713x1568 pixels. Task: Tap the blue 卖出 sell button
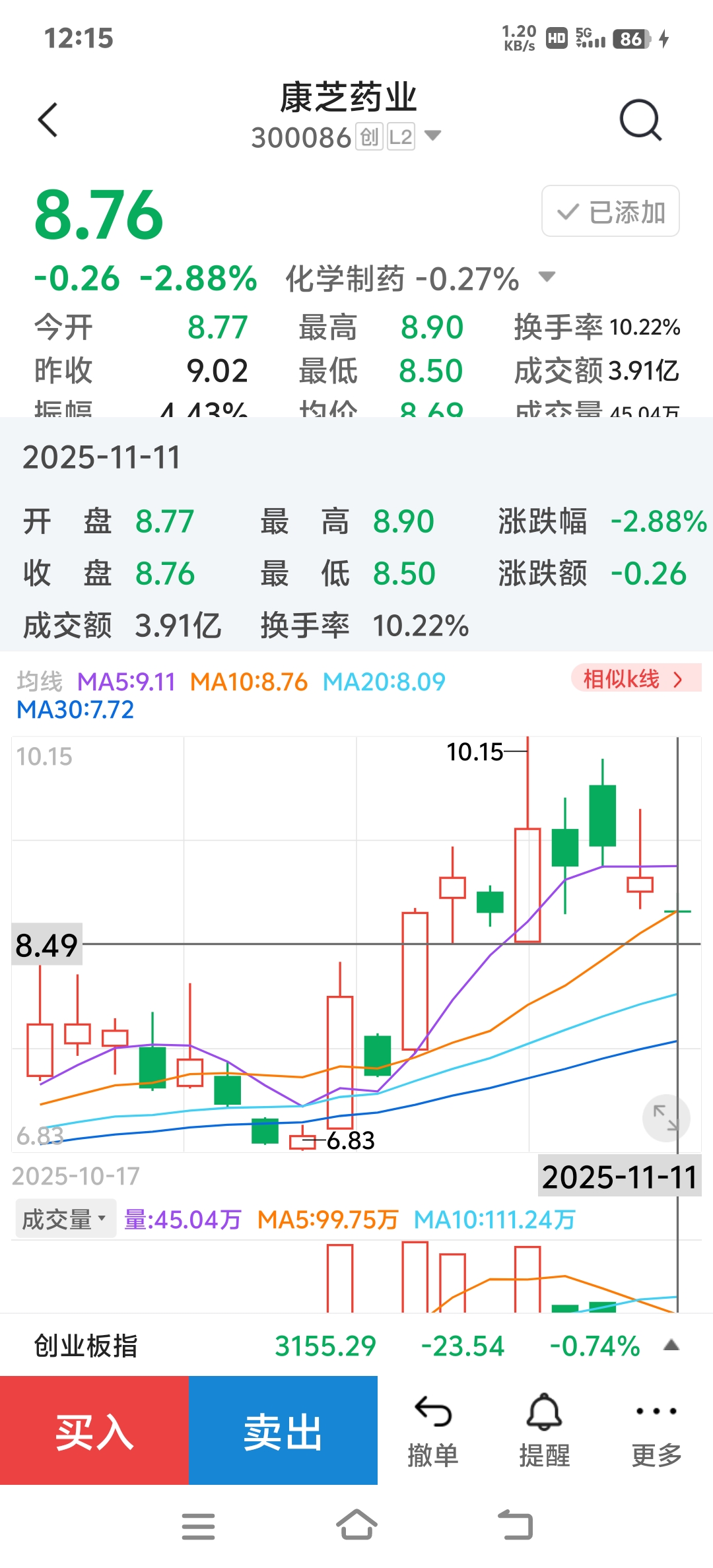click(283, 1431)
